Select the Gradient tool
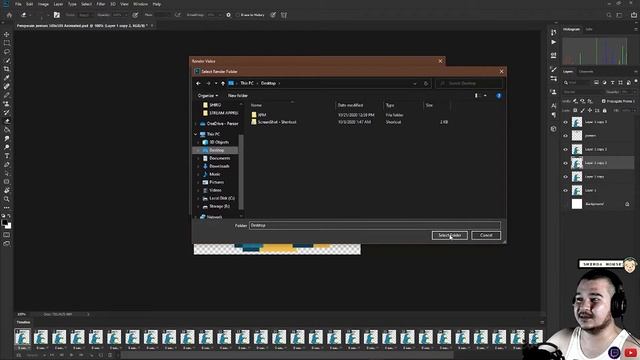This screenshot has width=640, height=360. (x=7, y=130)
